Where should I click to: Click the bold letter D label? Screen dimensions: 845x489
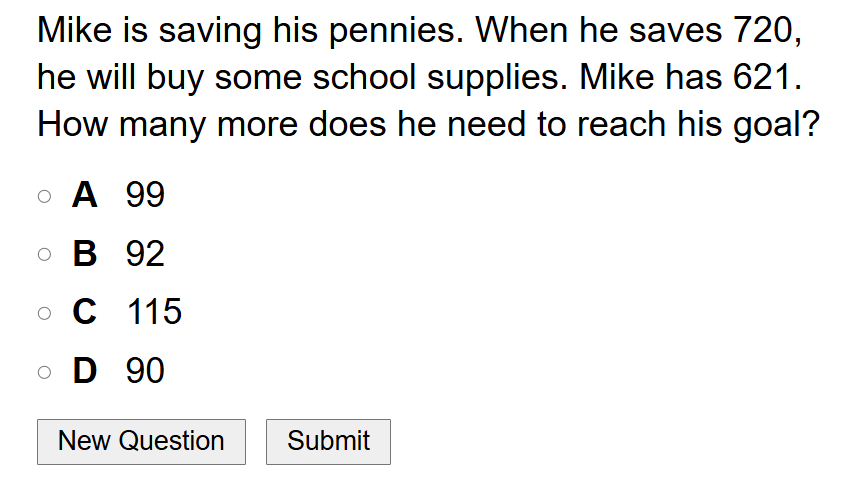(85, 371)
